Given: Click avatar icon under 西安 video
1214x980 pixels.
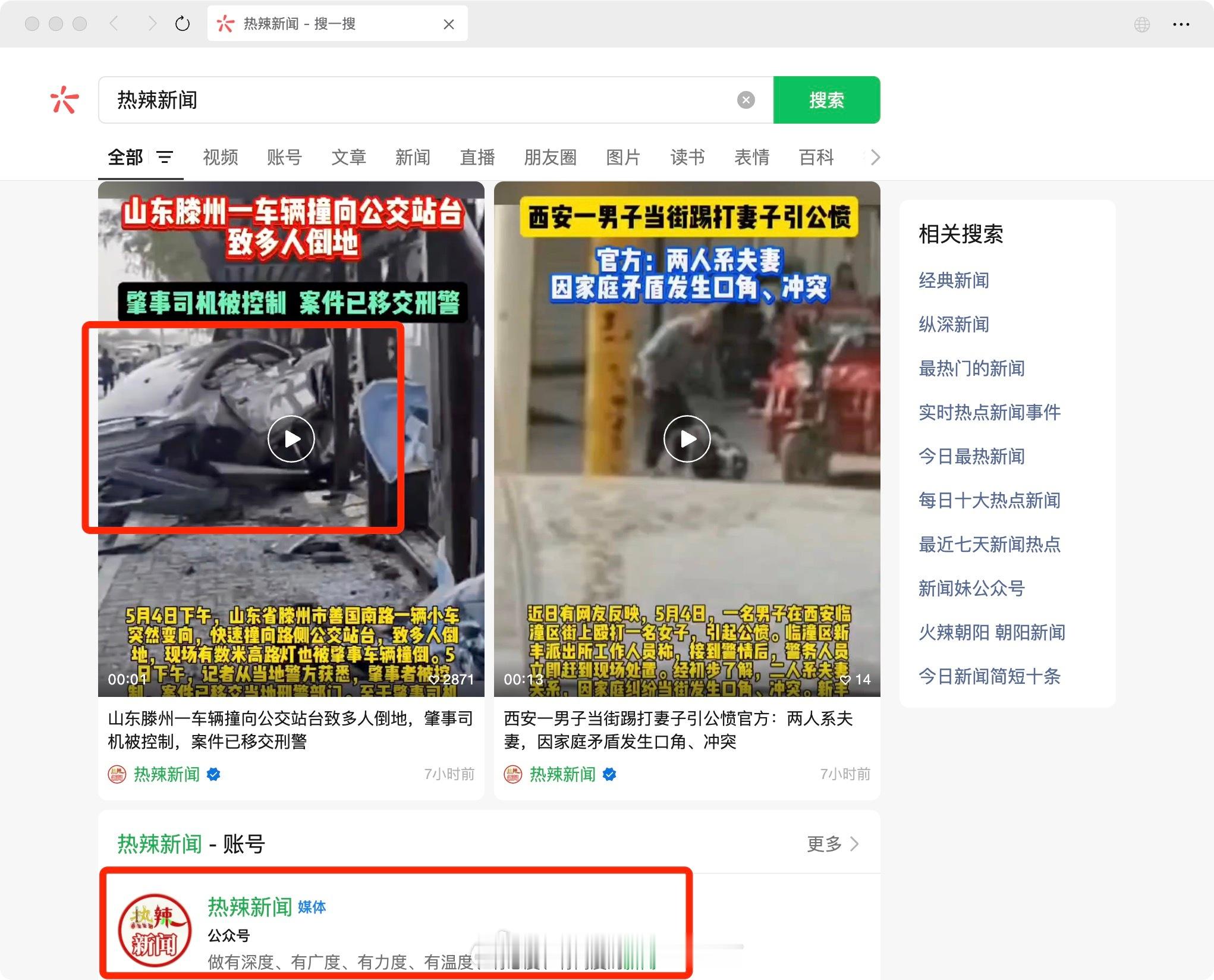Looking at the screenshot, I should (x=512, y=774).
